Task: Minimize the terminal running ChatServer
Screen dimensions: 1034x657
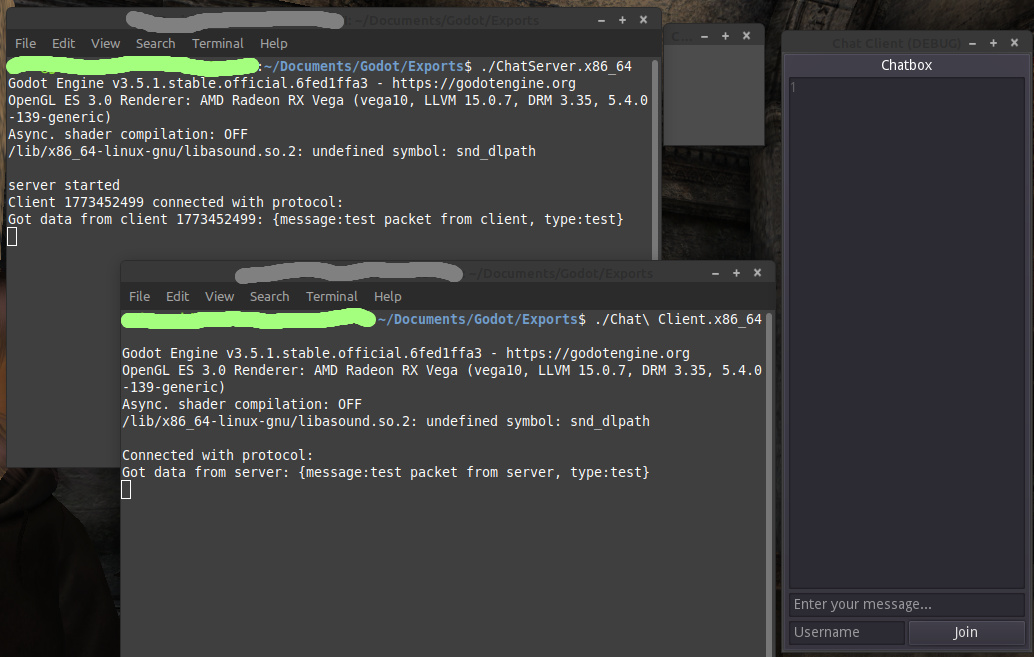Action: [x=601, y=20]
